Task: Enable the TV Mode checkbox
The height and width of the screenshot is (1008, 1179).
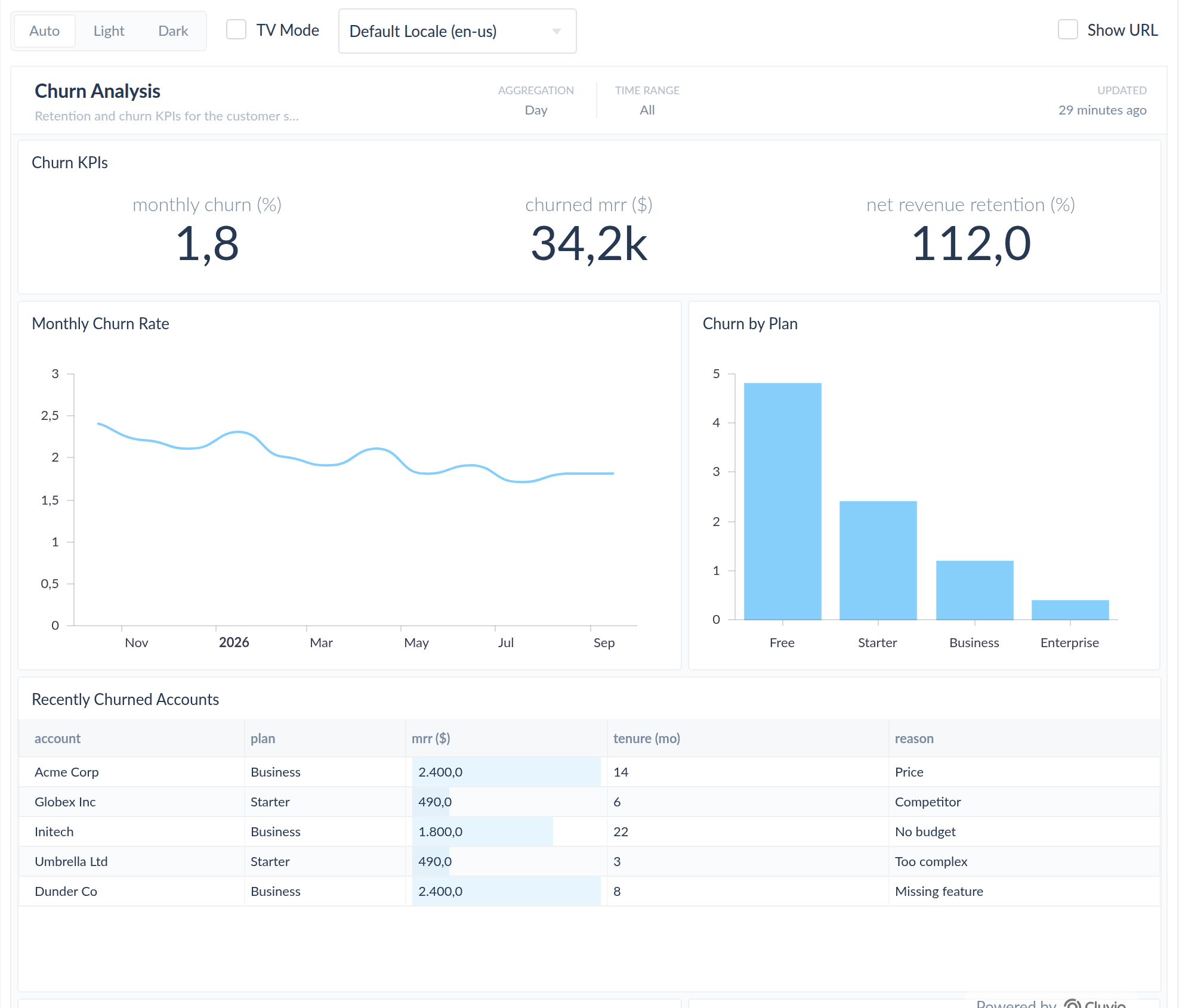Action: pos(236,29)
